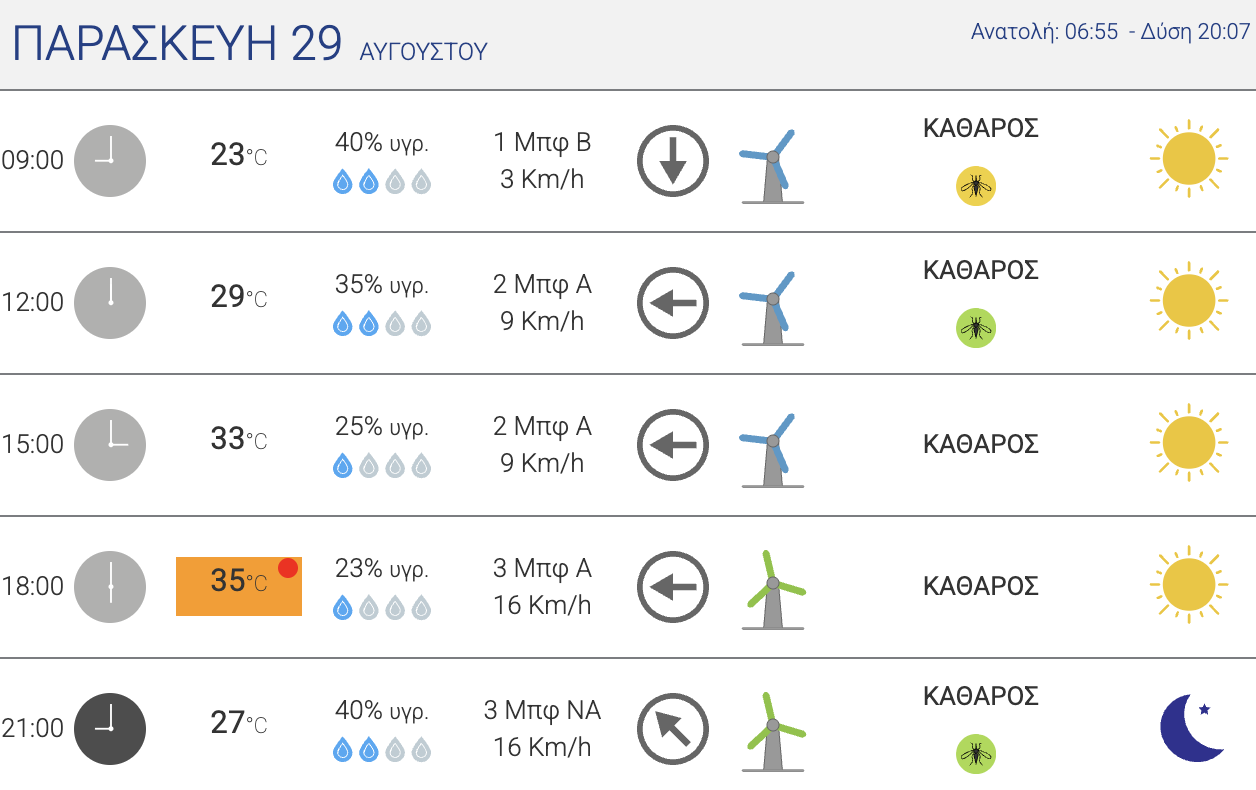The width and height of the screenshot is (1256, 790).
Task: Click the ΠΑΡΑΣΚΕΥΗ 29 heading
Action: [178, 43]
